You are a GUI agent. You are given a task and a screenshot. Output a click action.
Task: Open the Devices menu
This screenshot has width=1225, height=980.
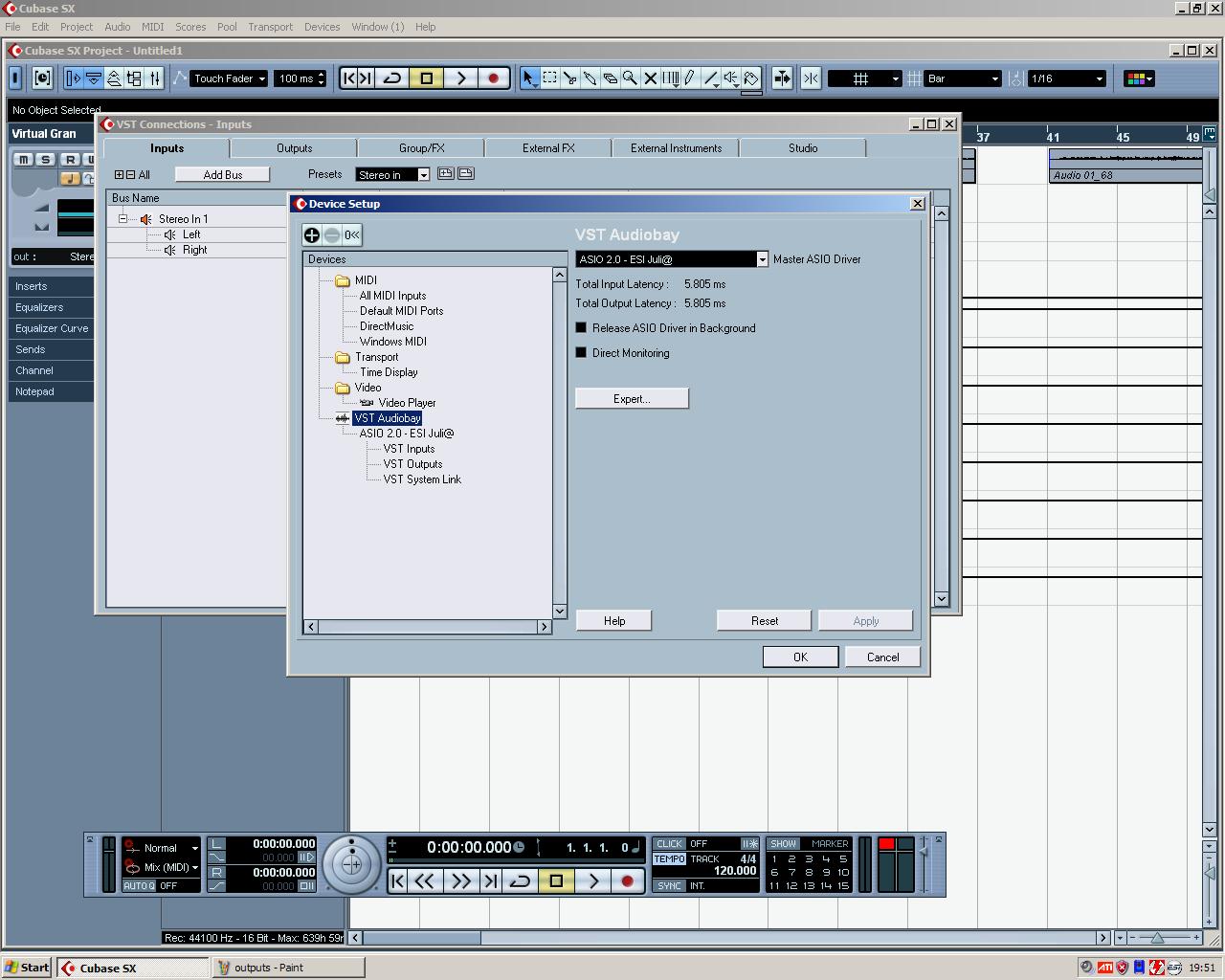pos(322,27)
